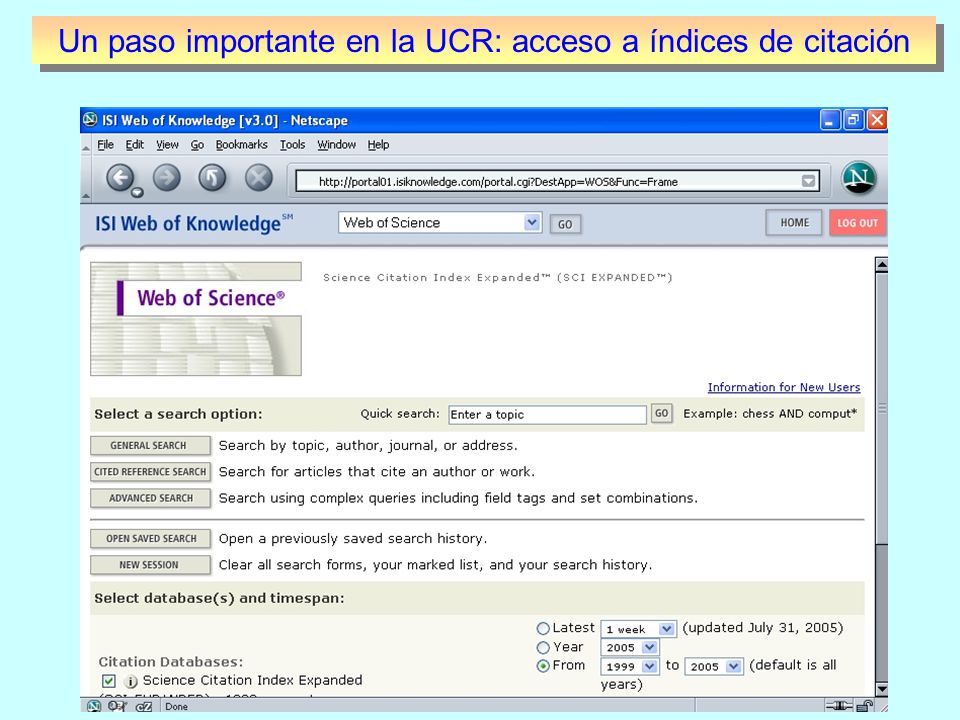Image resolution: width=960 pixels, height=720 pixels.
Task: Click 'Select database(s) and timespan:' heading
Action: pos(219,598)
